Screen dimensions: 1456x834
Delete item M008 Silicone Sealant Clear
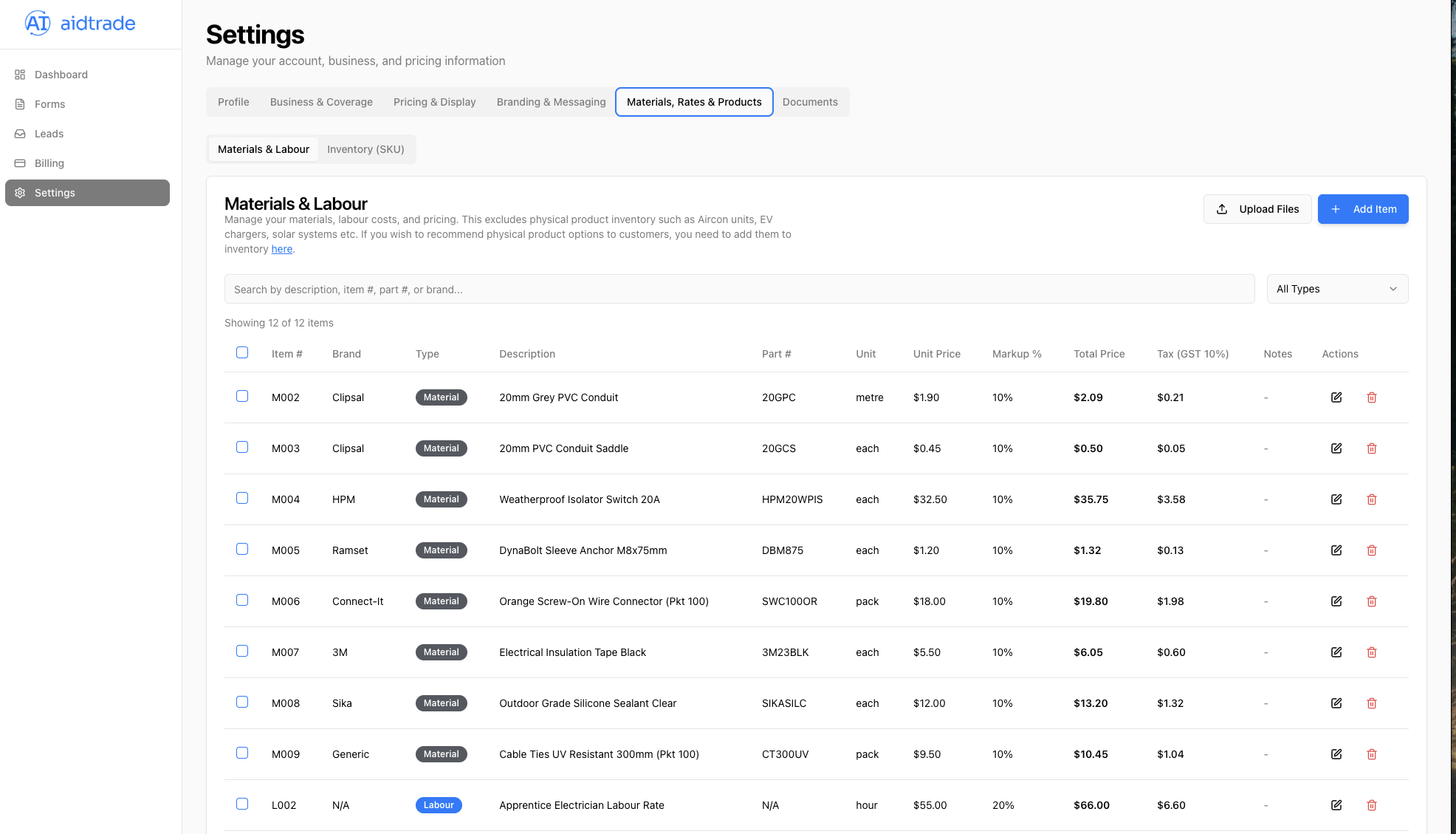[x=1372, y=703]
